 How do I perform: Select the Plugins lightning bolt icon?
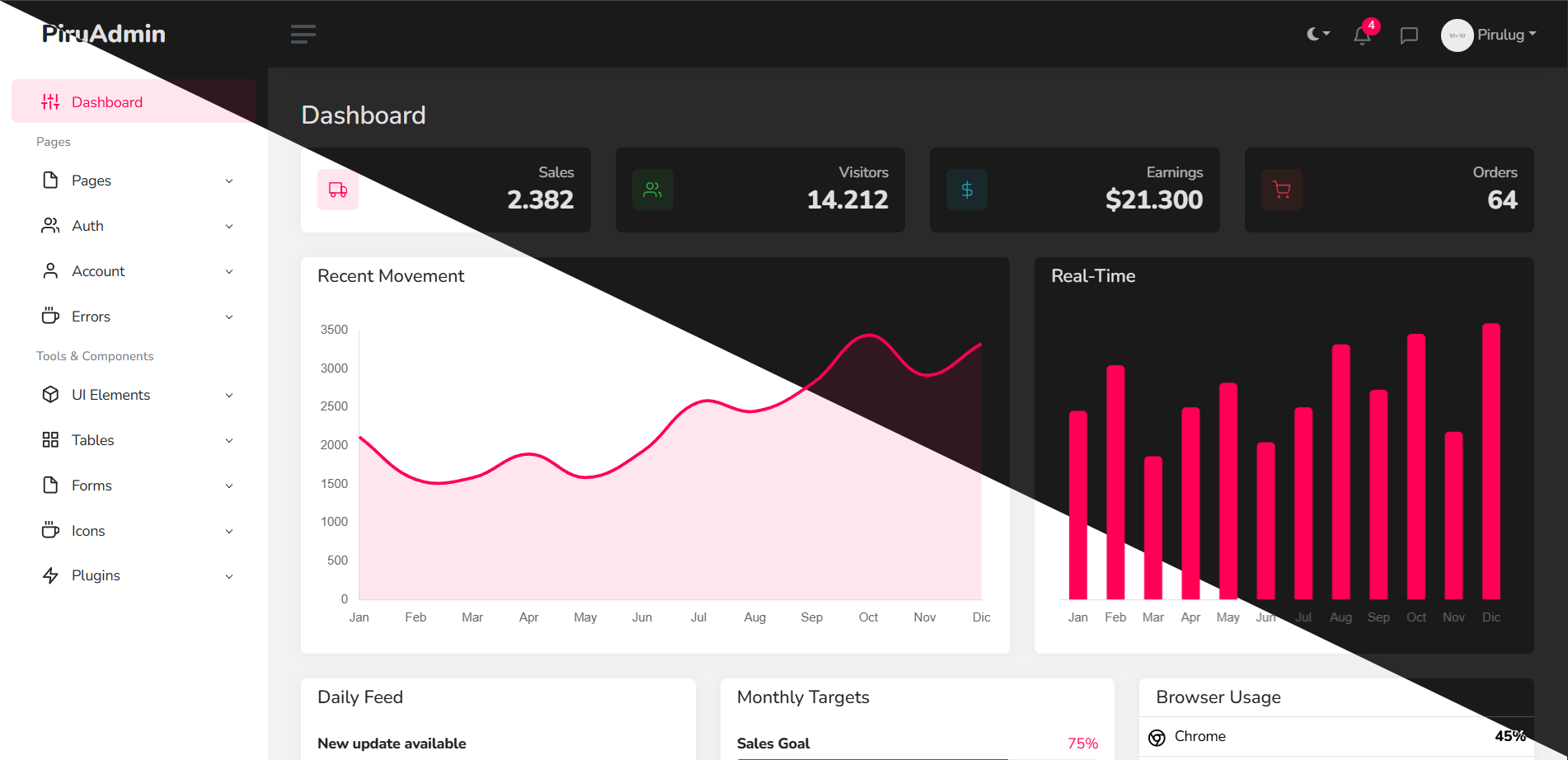[x=50, y=575]
